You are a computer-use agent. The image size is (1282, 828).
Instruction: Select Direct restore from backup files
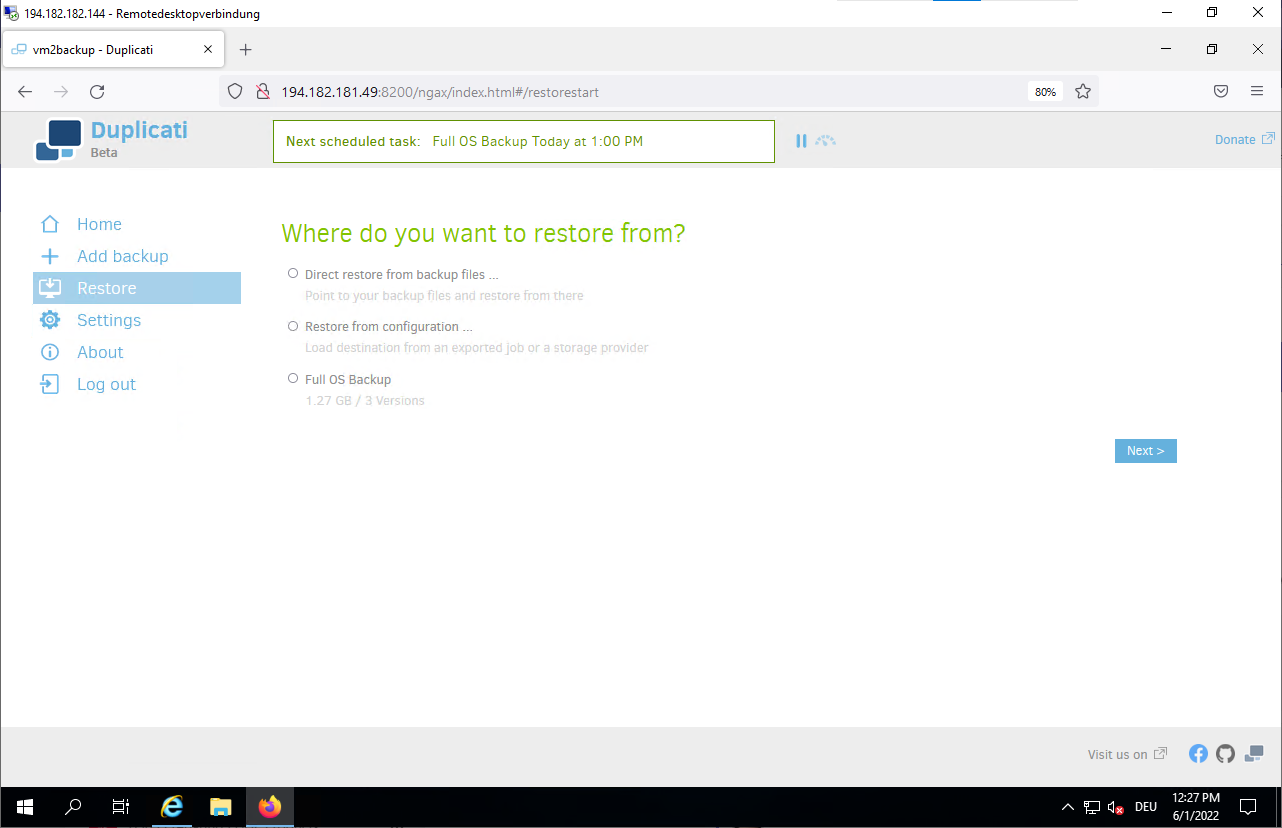pyautogui.click(x=293, y=273)
